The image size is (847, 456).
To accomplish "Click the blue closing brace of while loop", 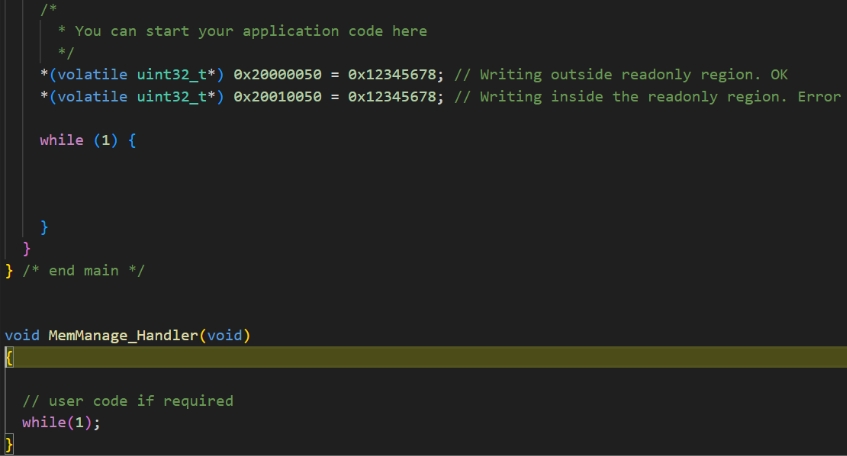I will [x=44, y=227].
